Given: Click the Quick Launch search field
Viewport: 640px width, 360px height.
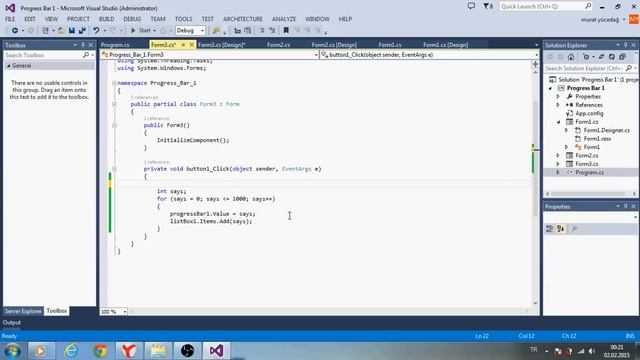Looking at the screenshot, I should (x=546, y=6).
